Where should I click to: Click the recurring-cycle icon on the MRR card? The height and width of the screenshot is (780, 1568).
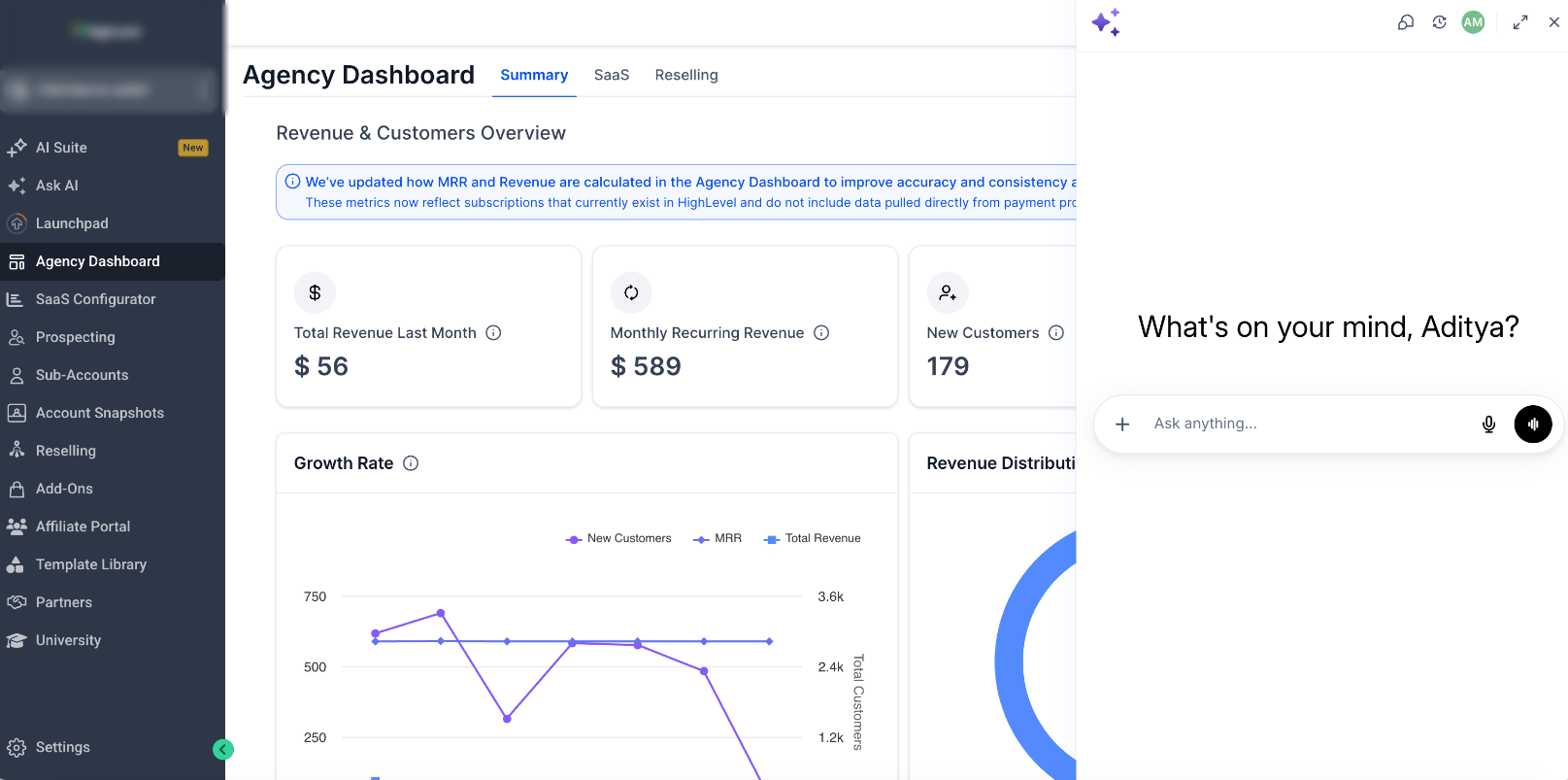pos(631,292)
